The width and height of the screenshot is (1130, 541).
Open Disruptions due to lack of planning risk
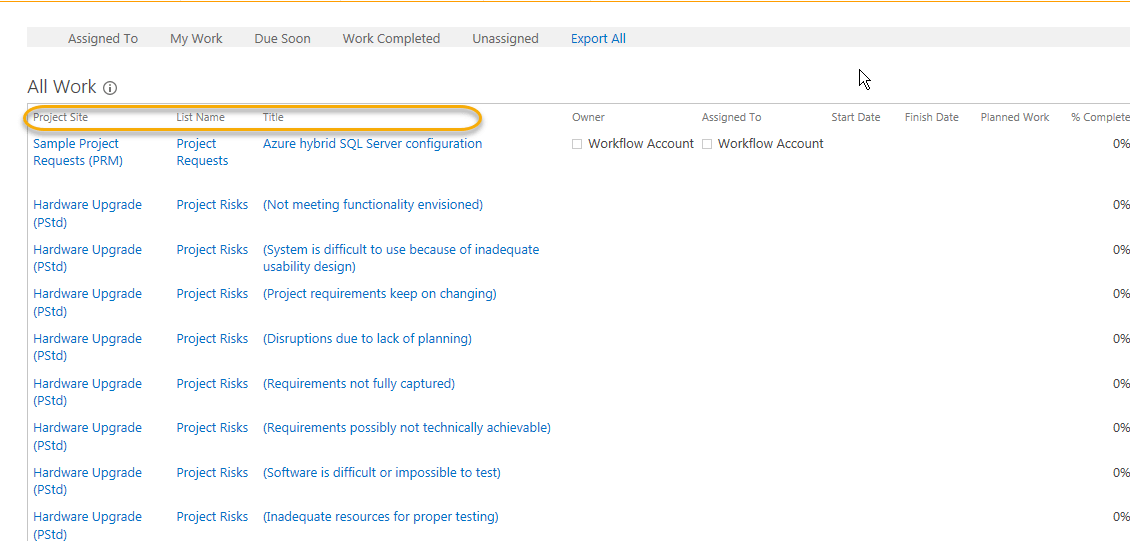click(368, 339)
